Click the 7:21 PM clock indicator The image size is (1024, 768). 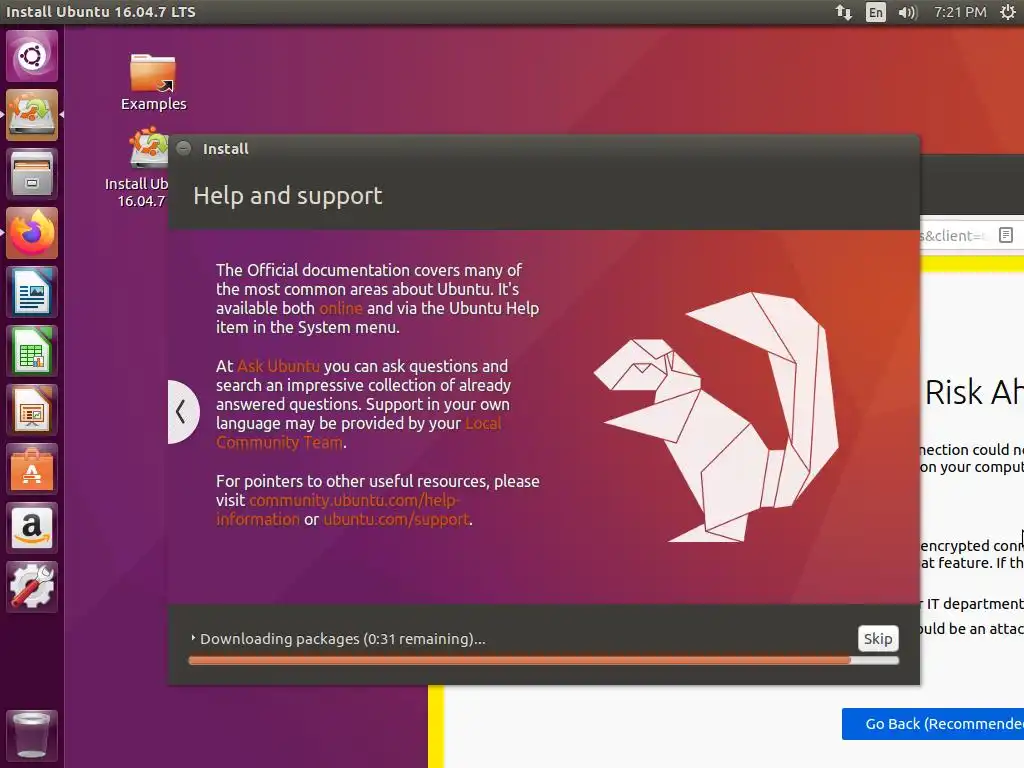(960, 12)
